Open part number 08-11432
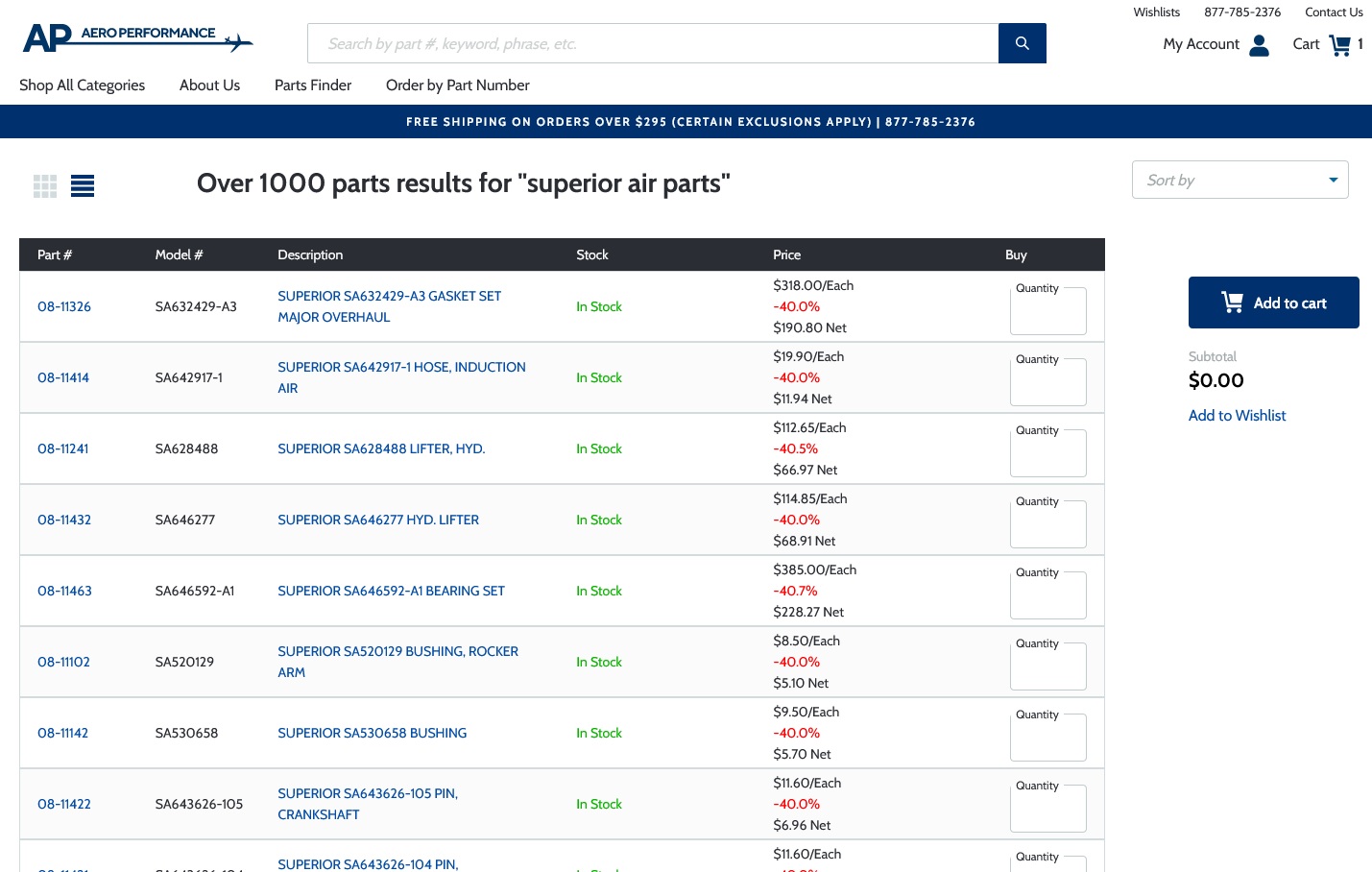This screenshot has width=1372, height=872. coord(64,521)
